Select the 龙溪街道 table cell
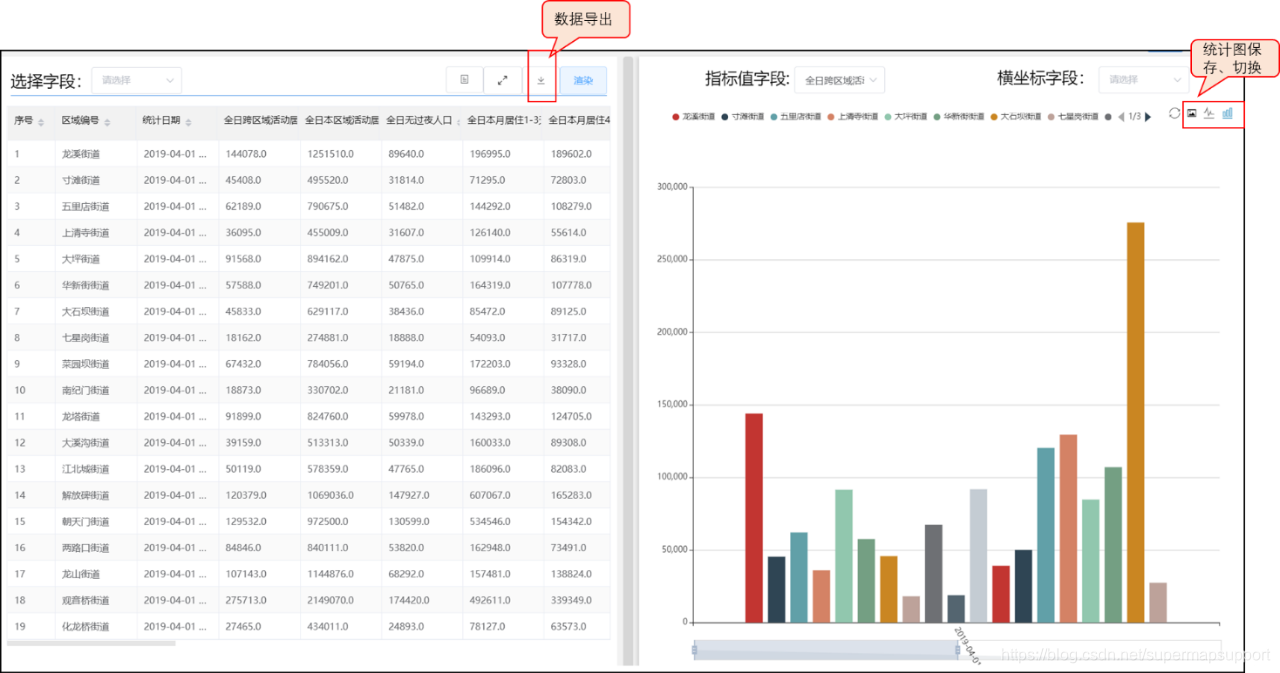 [97, 154]
